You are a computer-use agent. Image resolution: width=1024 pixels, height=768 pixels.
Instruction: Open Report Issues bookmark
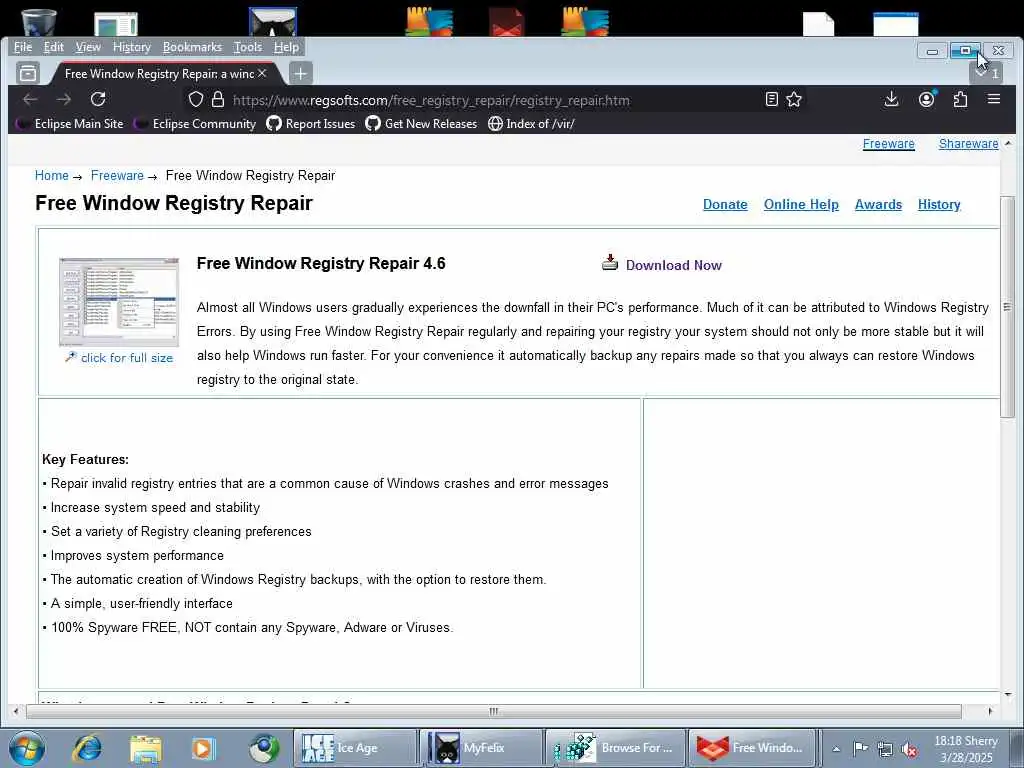pos(311,123)
